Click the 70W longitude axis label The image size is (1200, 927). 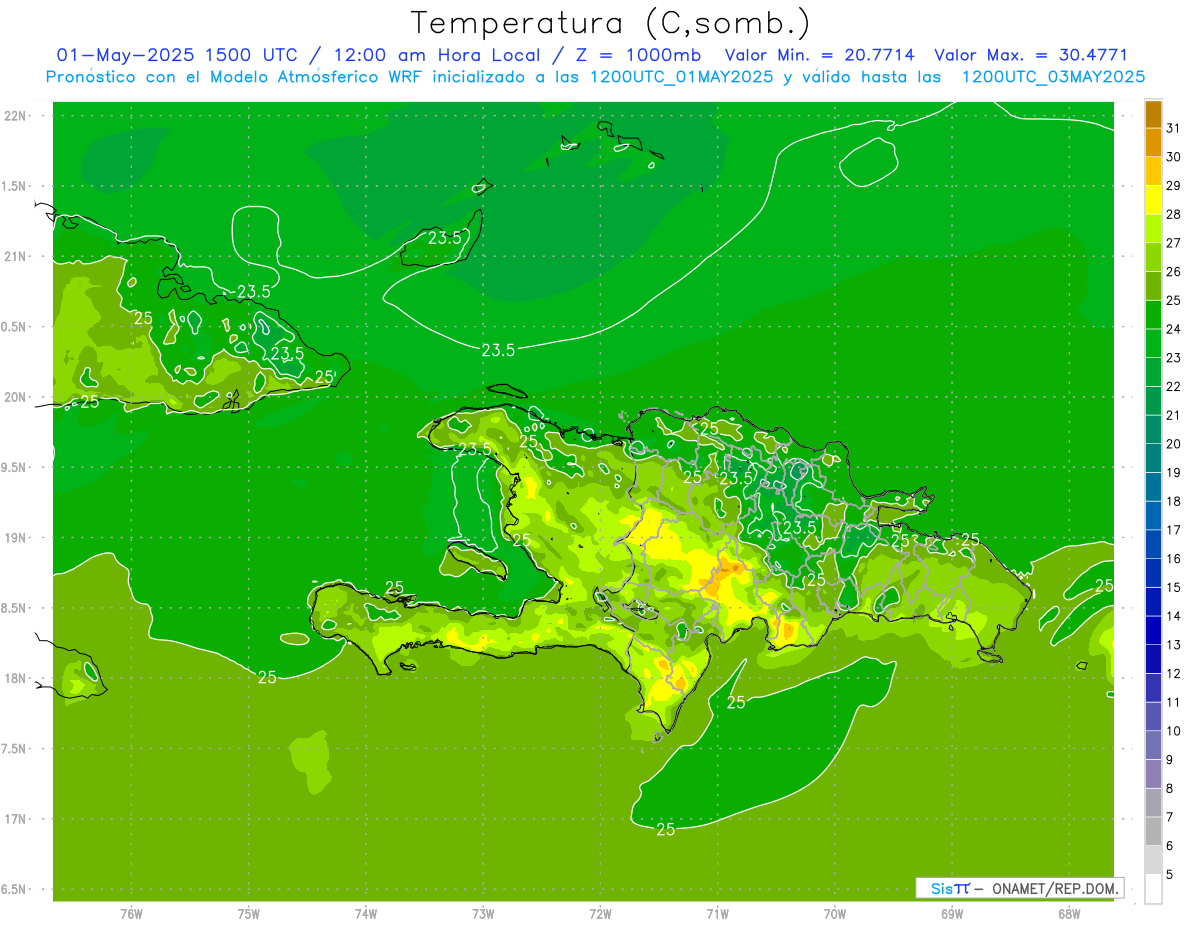pyautogui.click(x=834, y=913)
